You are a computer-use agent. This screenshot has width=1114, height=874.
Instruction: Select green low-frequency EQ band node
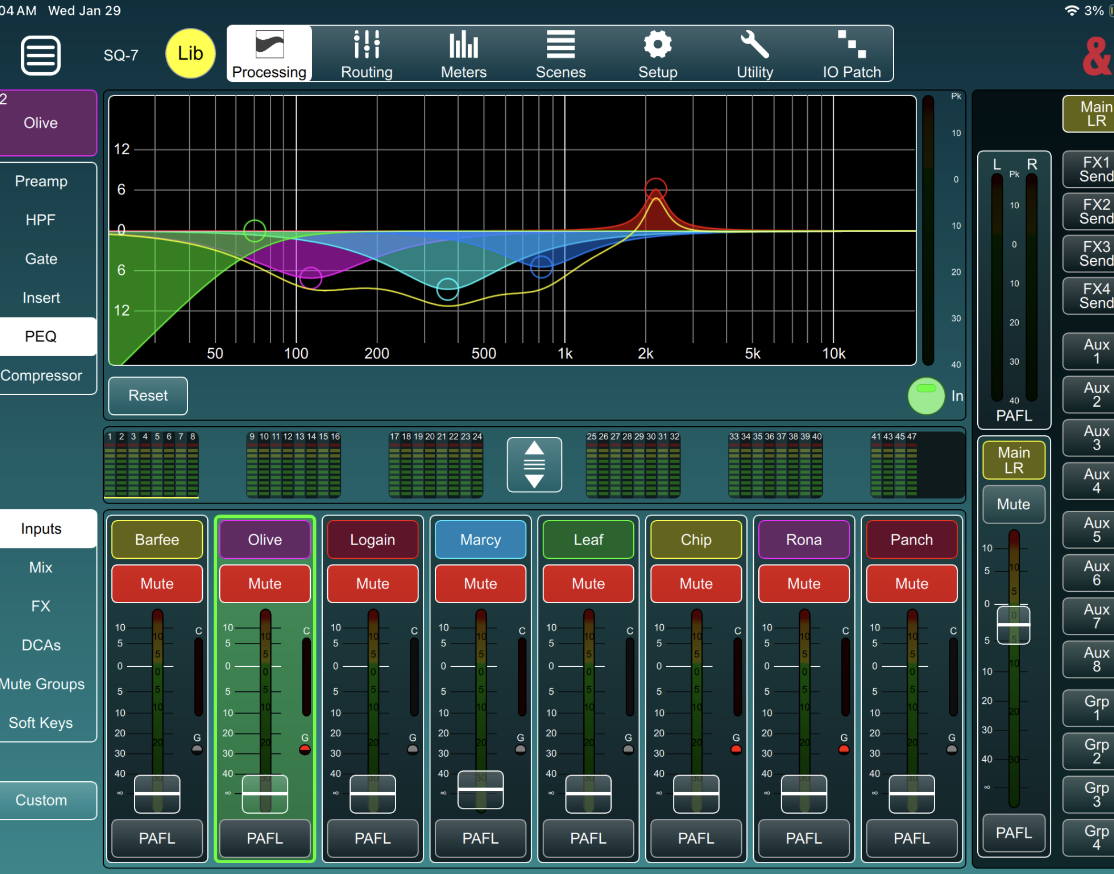pyautogui.click(x=254, y=230)
